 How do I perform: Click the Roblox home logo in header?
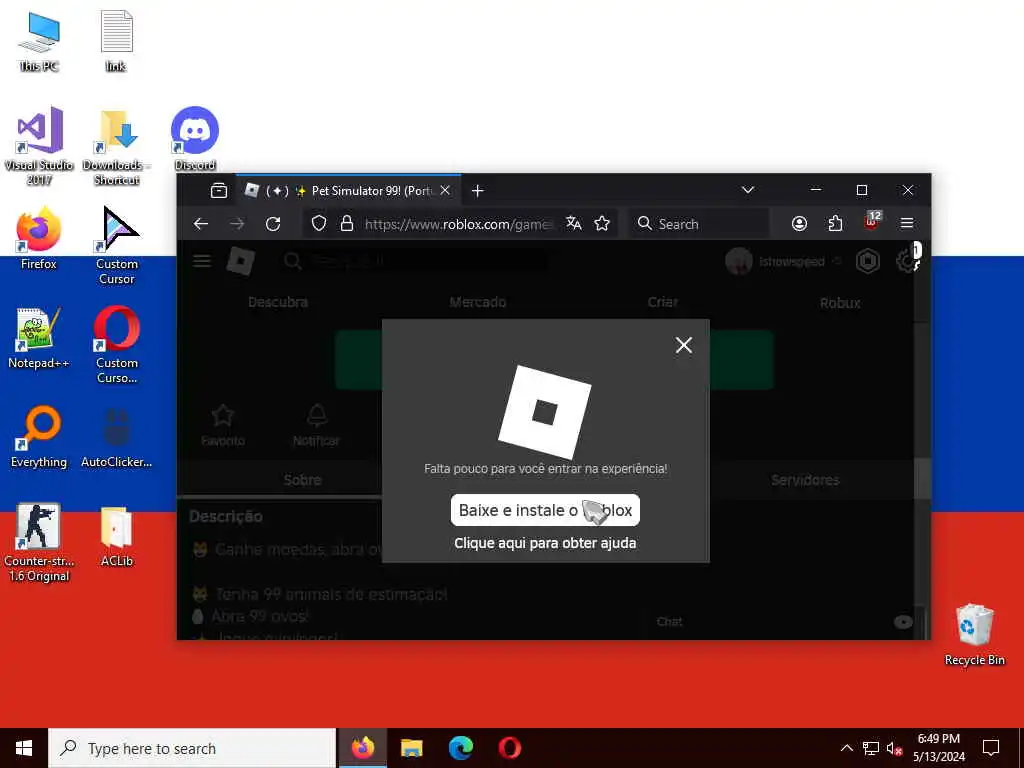point(240,261)
